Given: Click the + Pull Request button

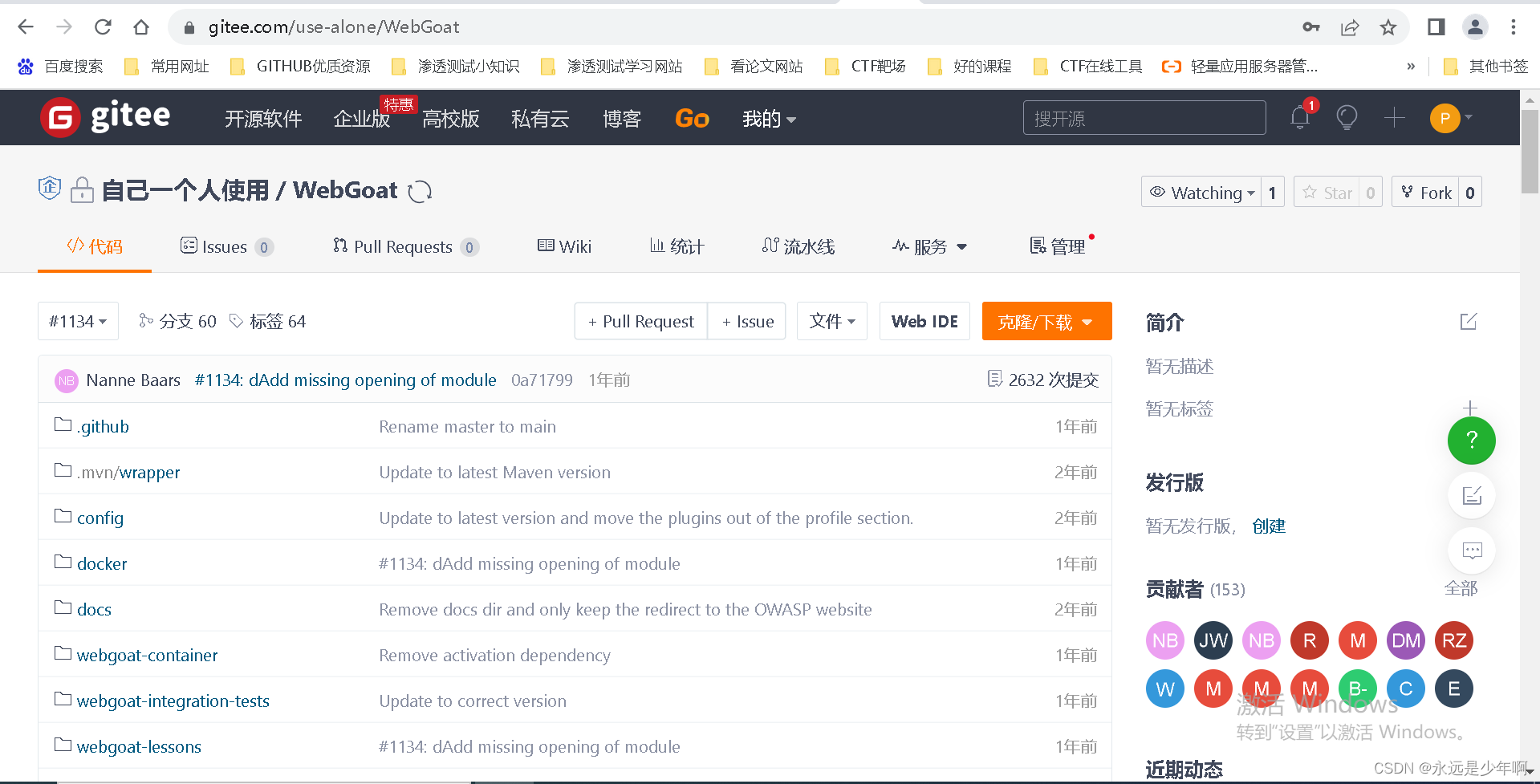Looking at the screenshot, I should (640, 321).
